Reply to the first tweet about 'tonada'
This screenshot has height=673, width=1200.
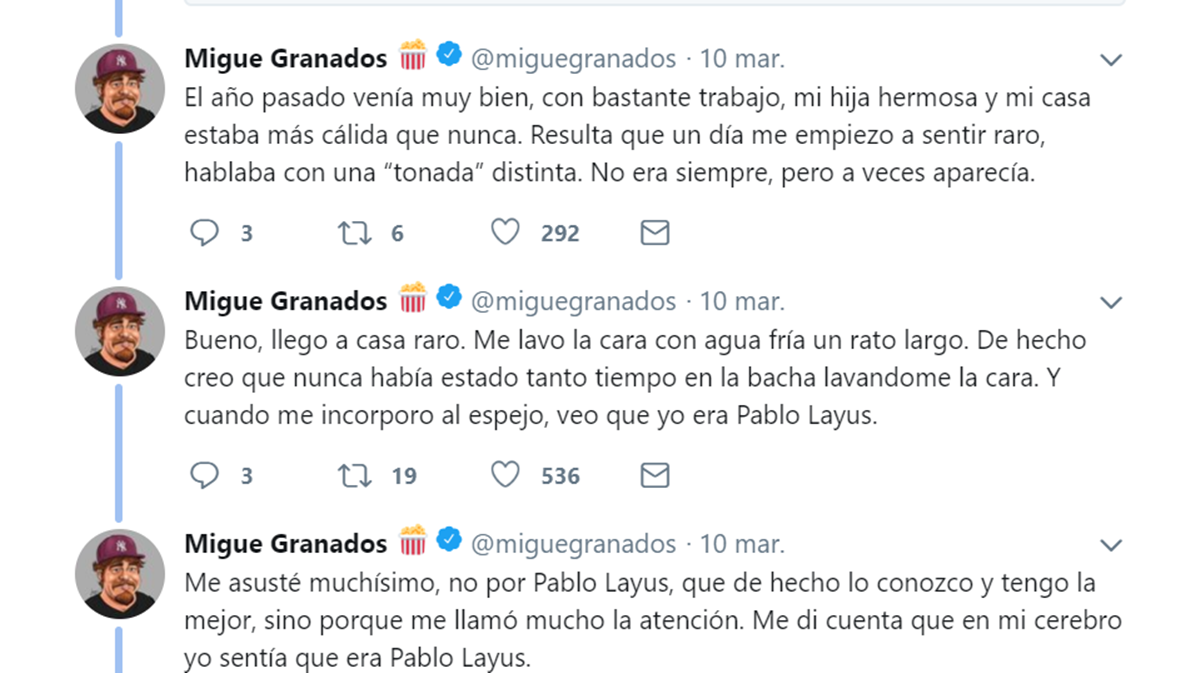tap(205, 233)
